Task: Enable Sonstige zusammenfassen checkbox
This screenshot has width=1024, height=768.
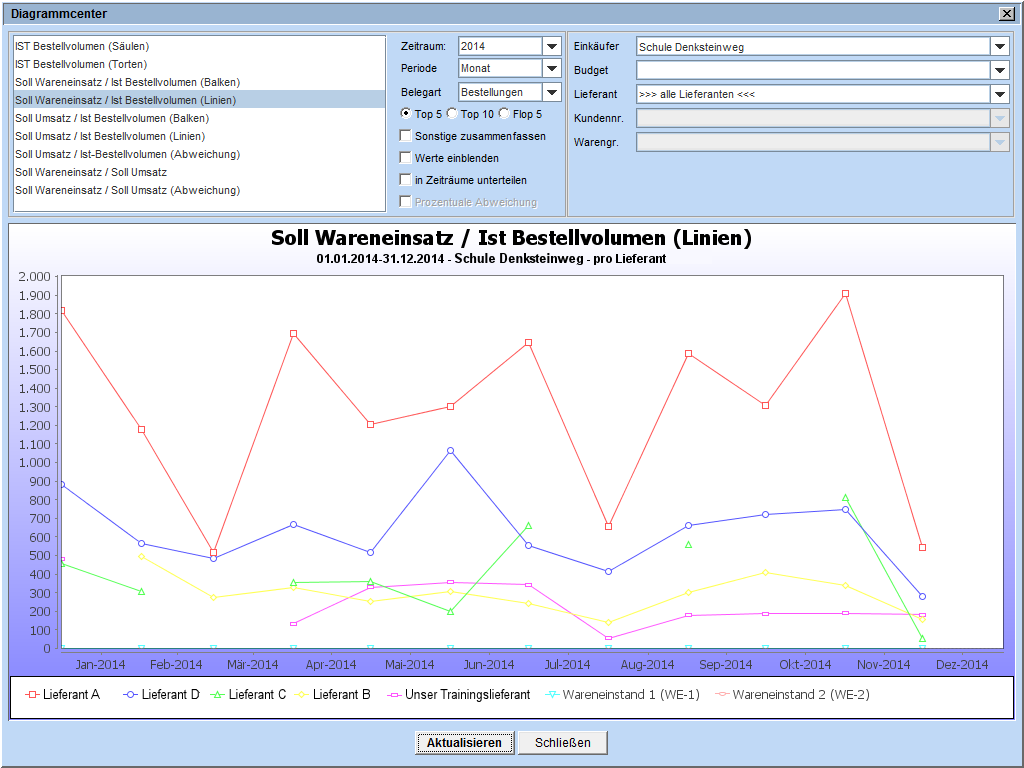Action: tap(405, 136)
